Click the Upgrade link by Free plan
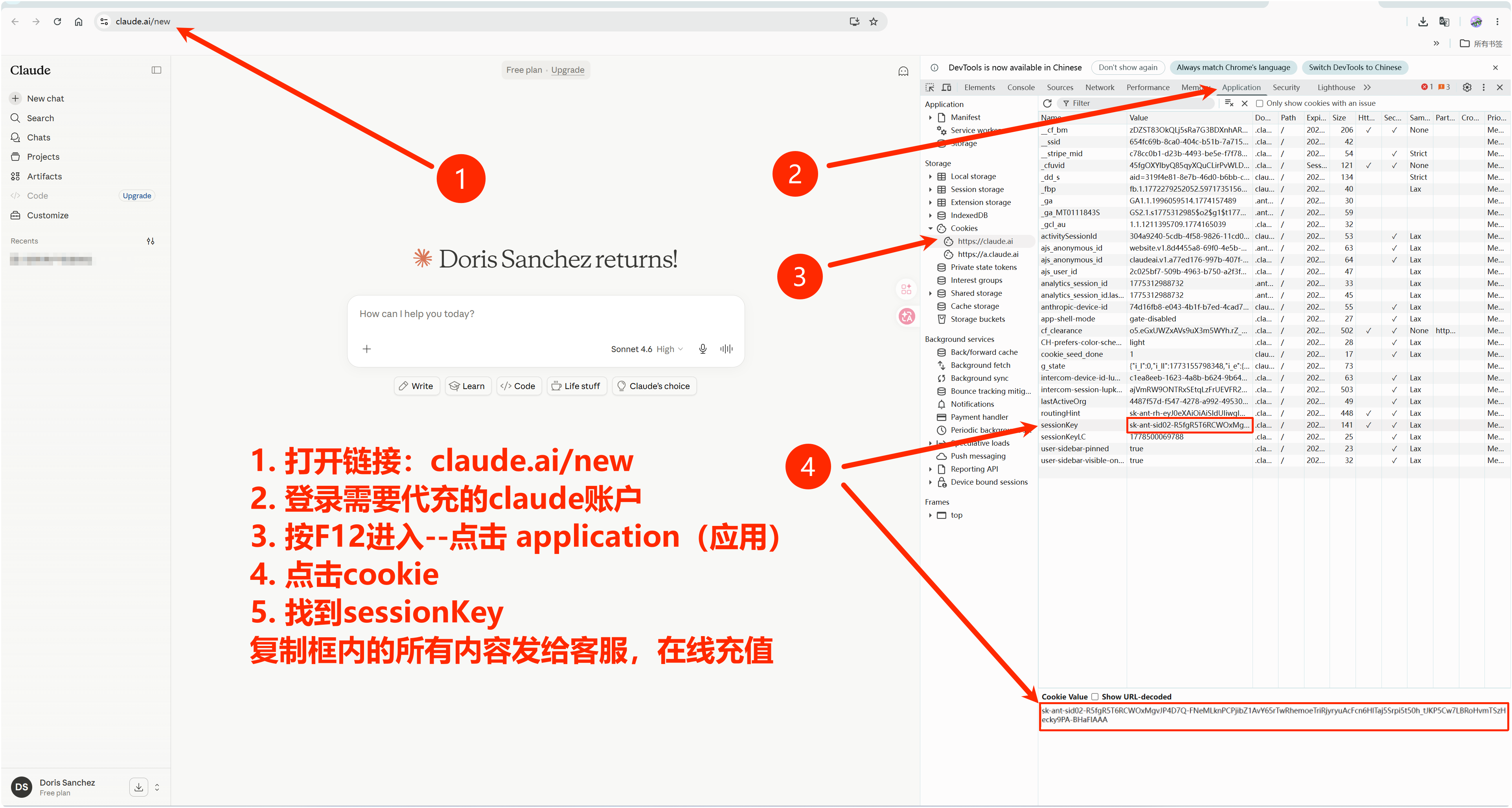This screenshot has width=1512, height=808. 567,70
